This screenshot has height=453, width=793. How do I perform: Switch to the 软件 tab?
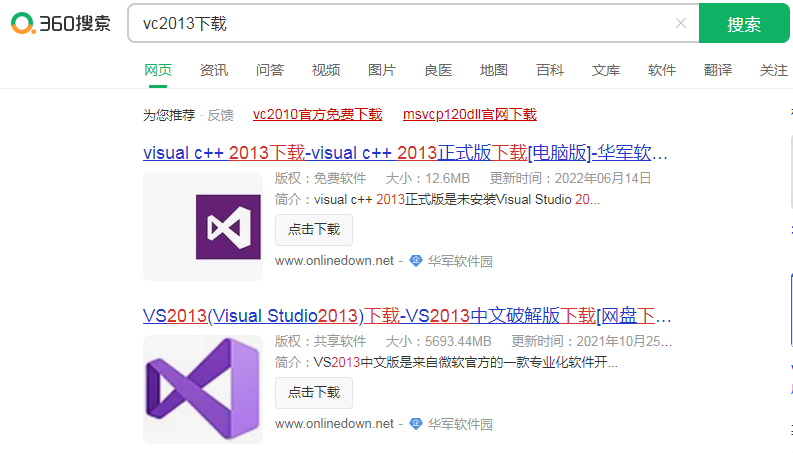pos(662,70)
